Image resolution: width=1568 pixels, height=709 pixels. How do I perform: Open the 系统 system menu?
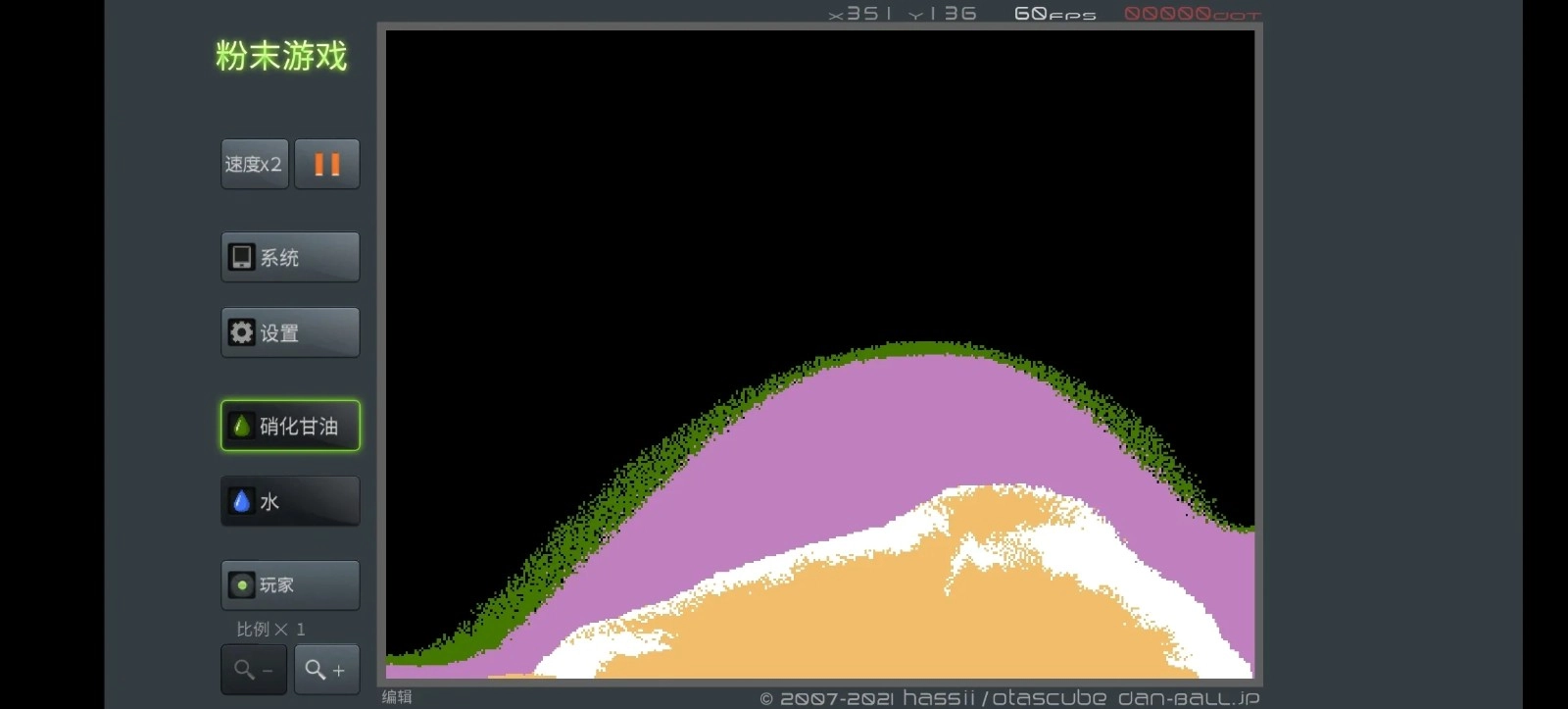pos(290,257)
